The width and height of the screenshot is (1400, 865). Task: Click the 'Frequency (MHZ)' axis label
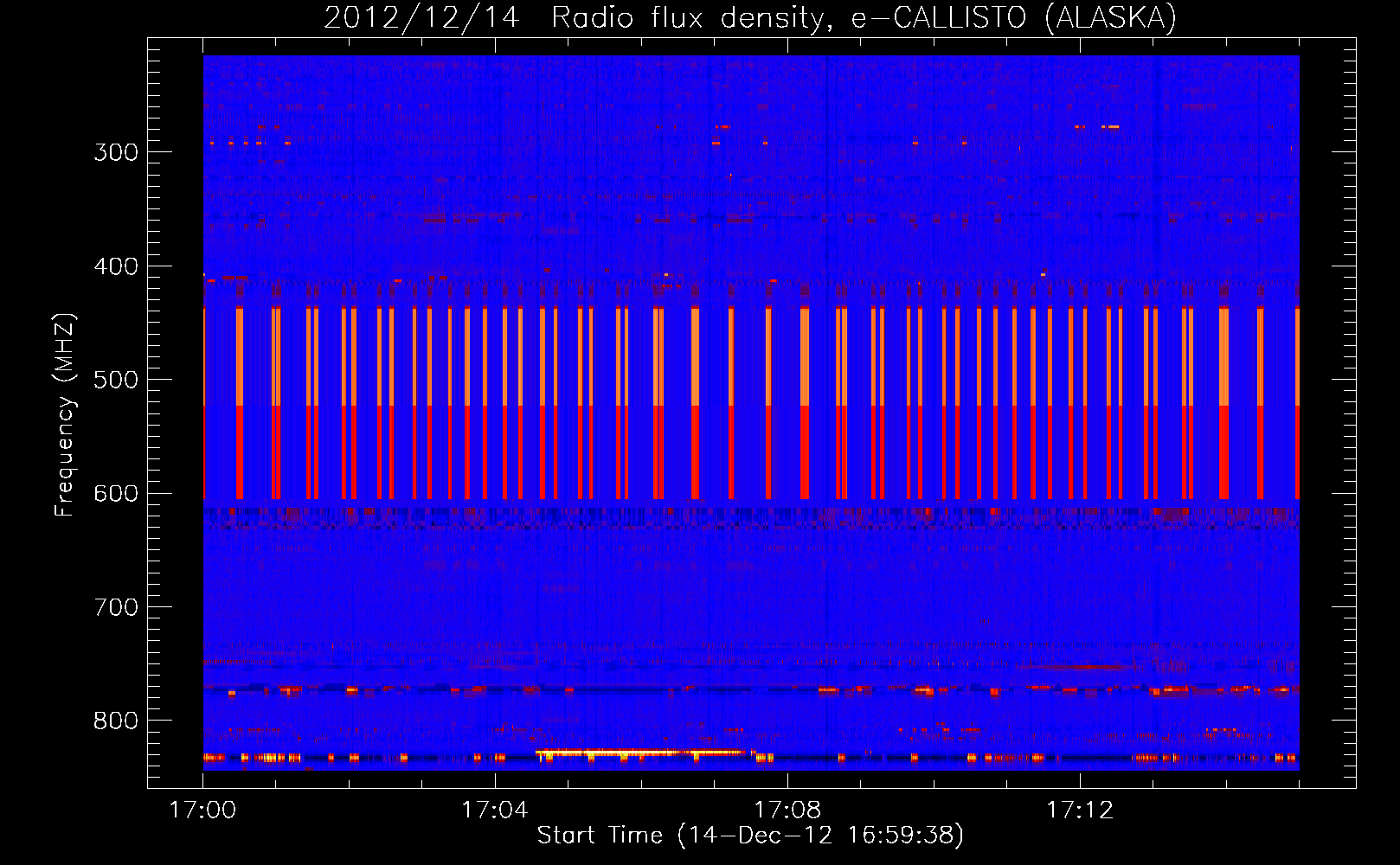click(65, 415)
